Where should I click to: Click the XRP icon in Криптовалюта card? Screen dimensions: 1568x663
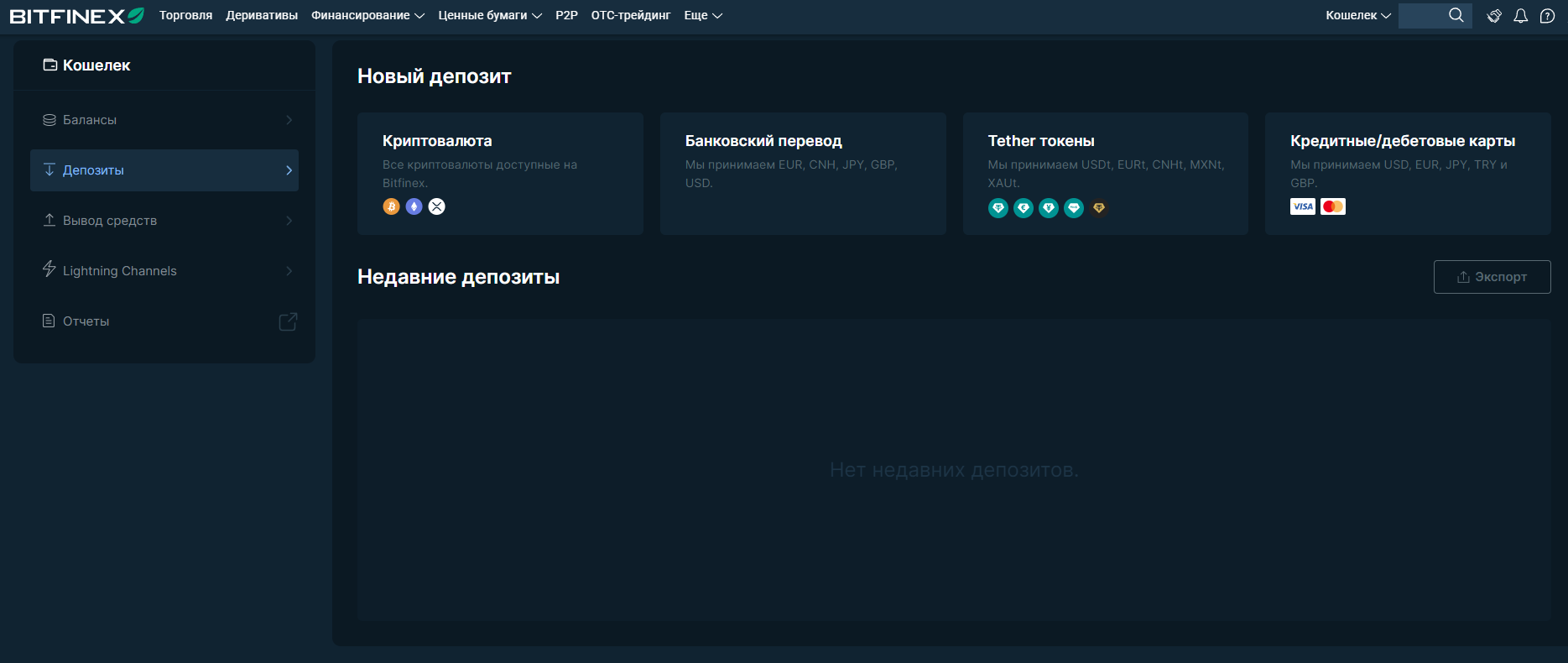(x=437, y=206)
